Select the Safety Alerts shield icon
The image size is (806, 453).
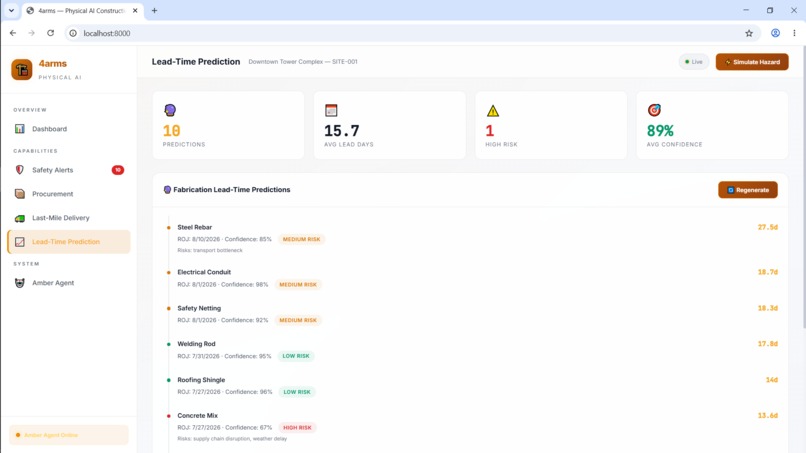(x=20, y=170)
